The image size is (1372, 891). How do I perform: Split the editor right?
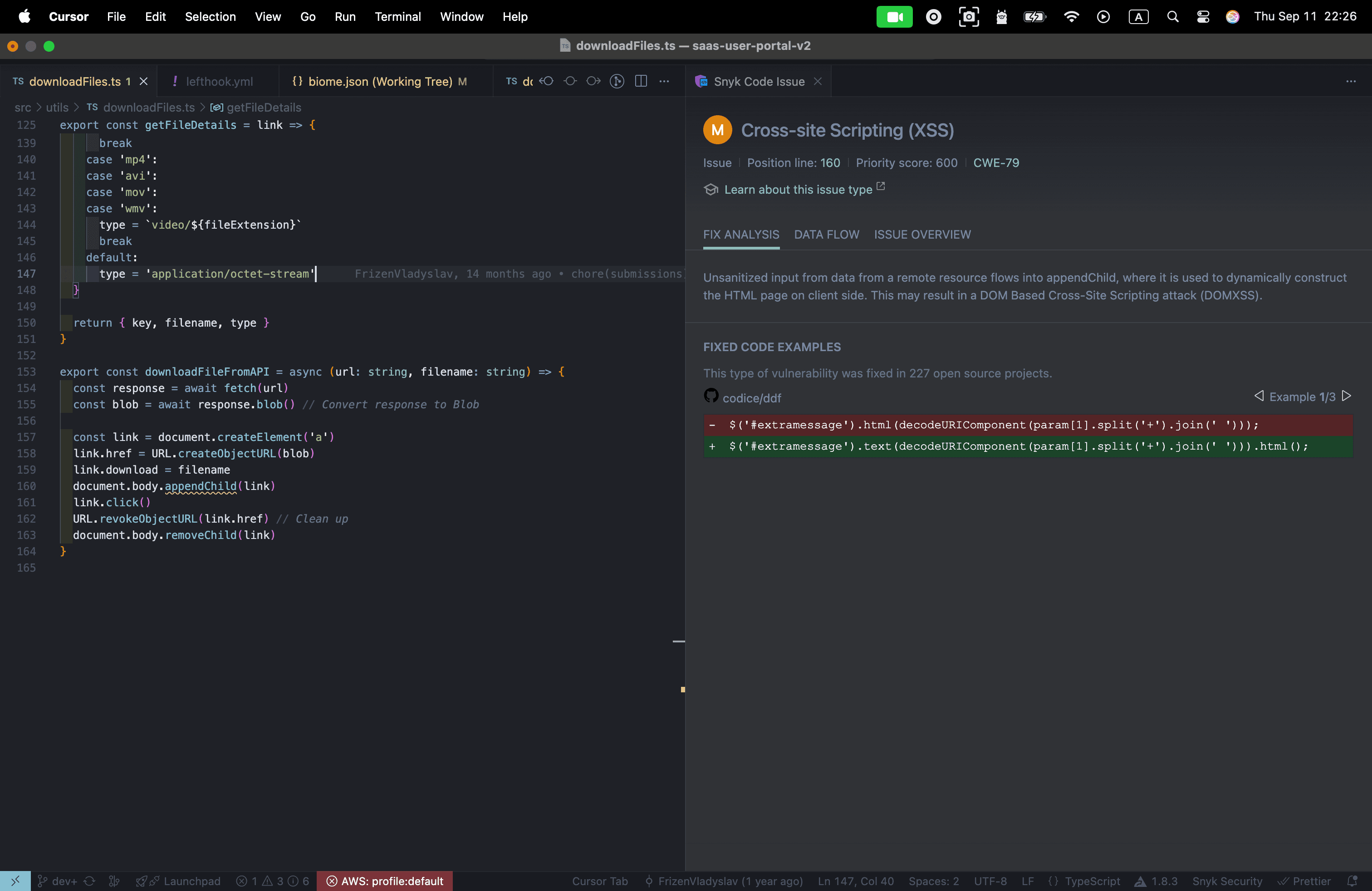(x=641, y=81)
